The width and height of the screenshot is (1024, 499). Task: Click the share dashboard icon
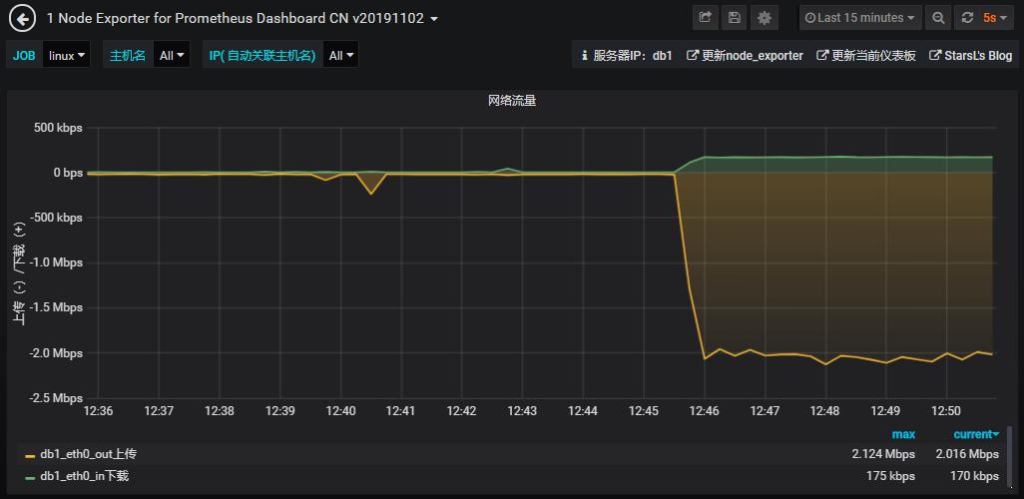706,18
